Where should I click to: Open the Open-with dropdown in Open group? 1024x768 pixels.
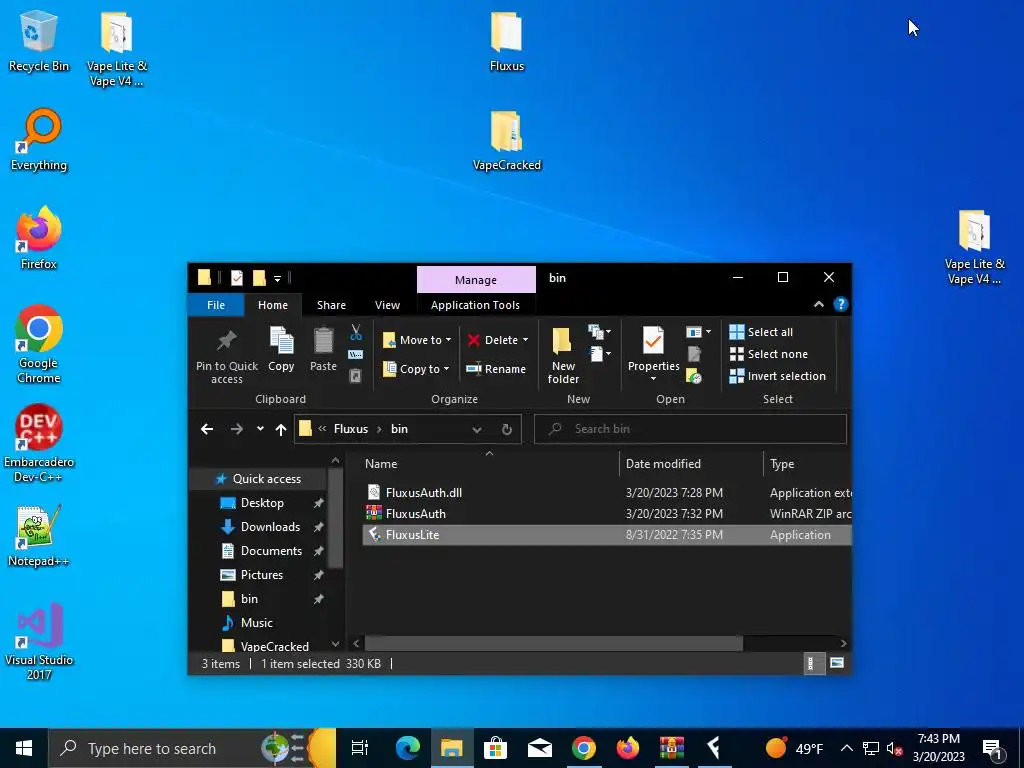coord(698,332)
